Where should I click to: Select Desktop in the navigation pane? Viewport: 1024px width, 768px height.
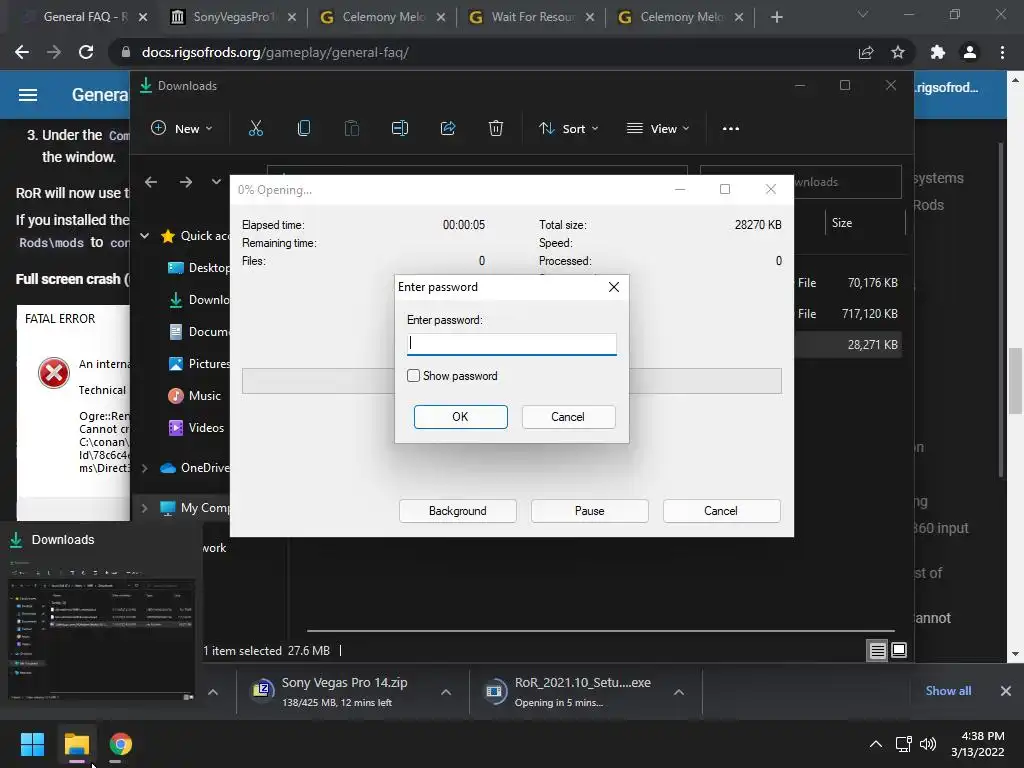pos(199,268)
